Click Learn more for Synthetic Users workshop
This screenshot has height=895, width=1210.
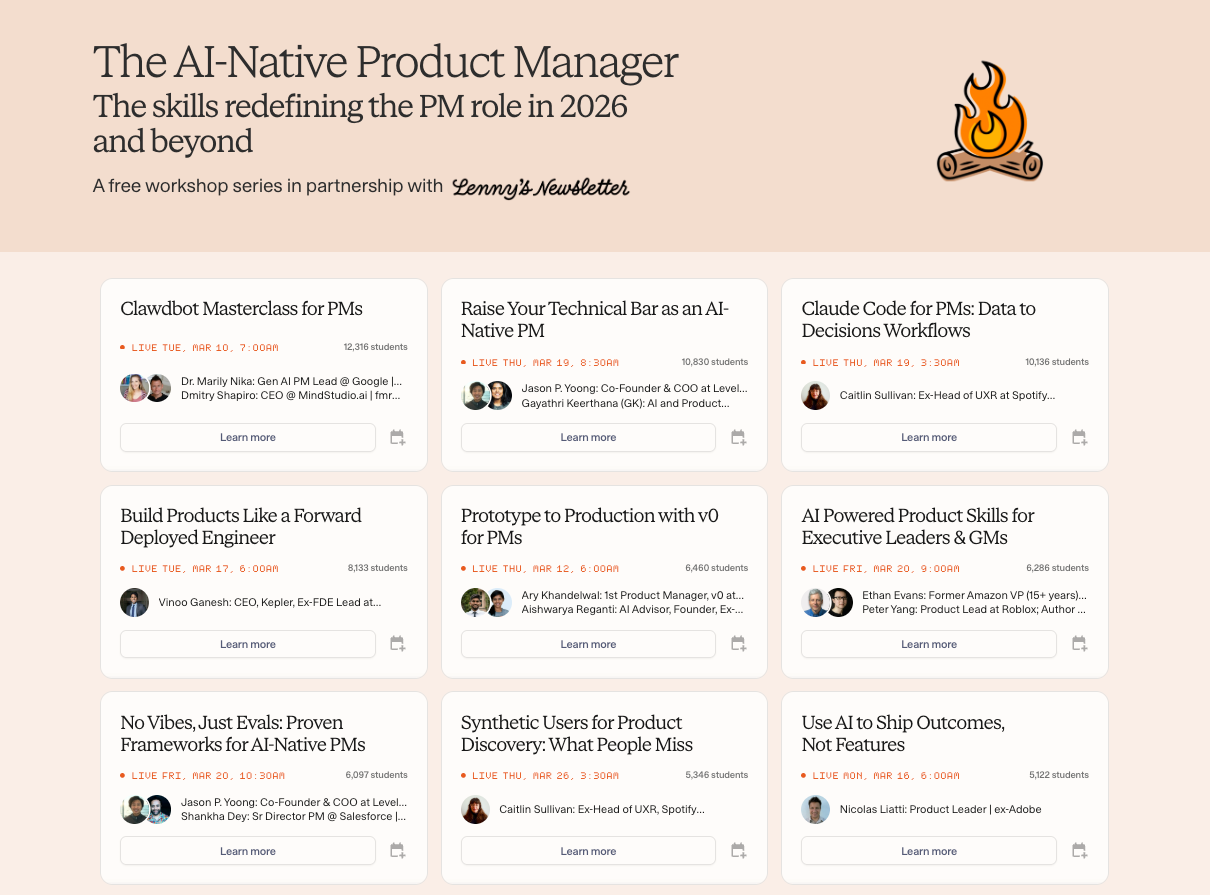[588, 852]
